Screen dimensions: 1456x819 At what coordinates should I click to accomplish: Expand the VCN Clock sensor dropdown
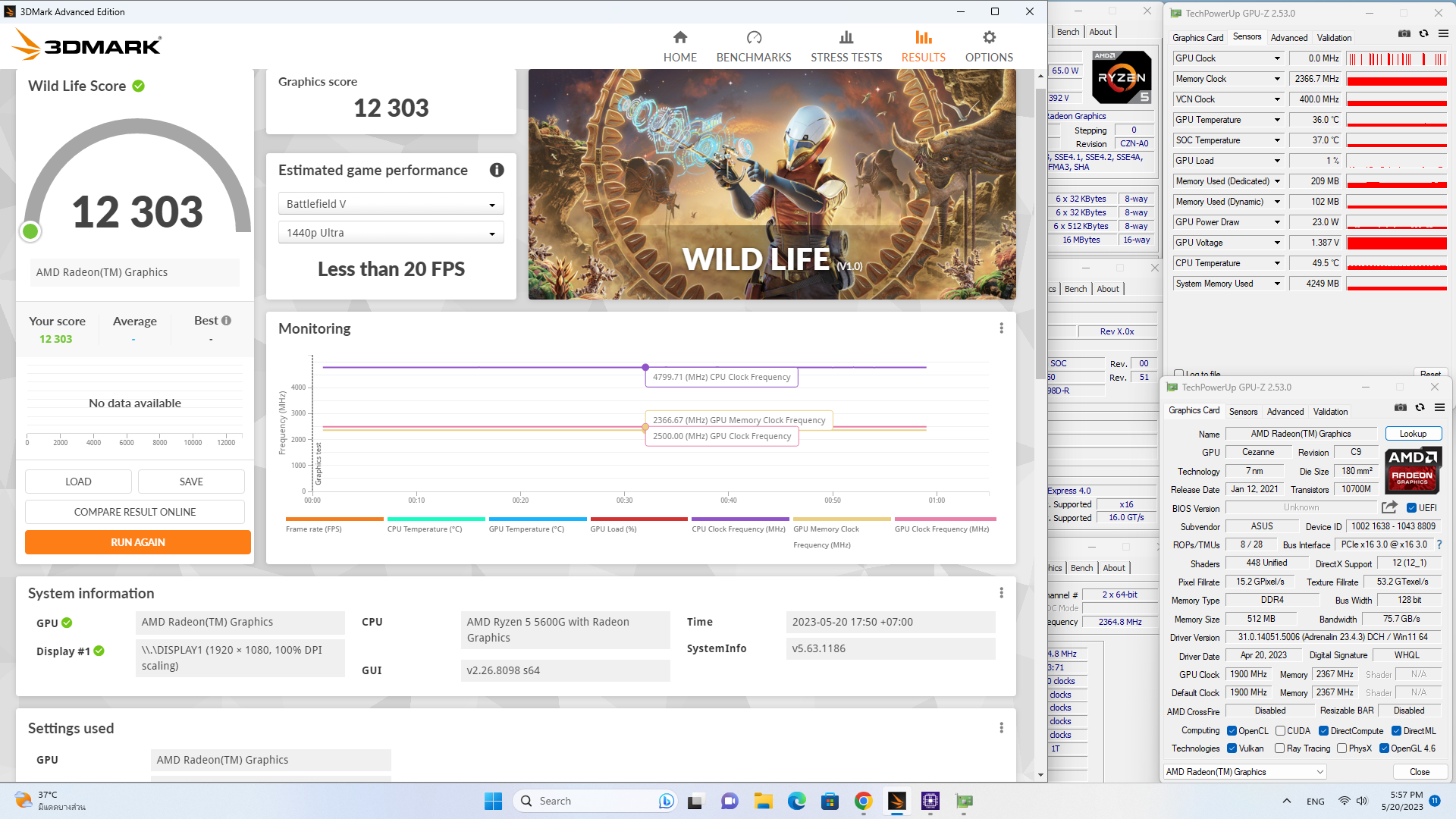tap(1277, 99)
